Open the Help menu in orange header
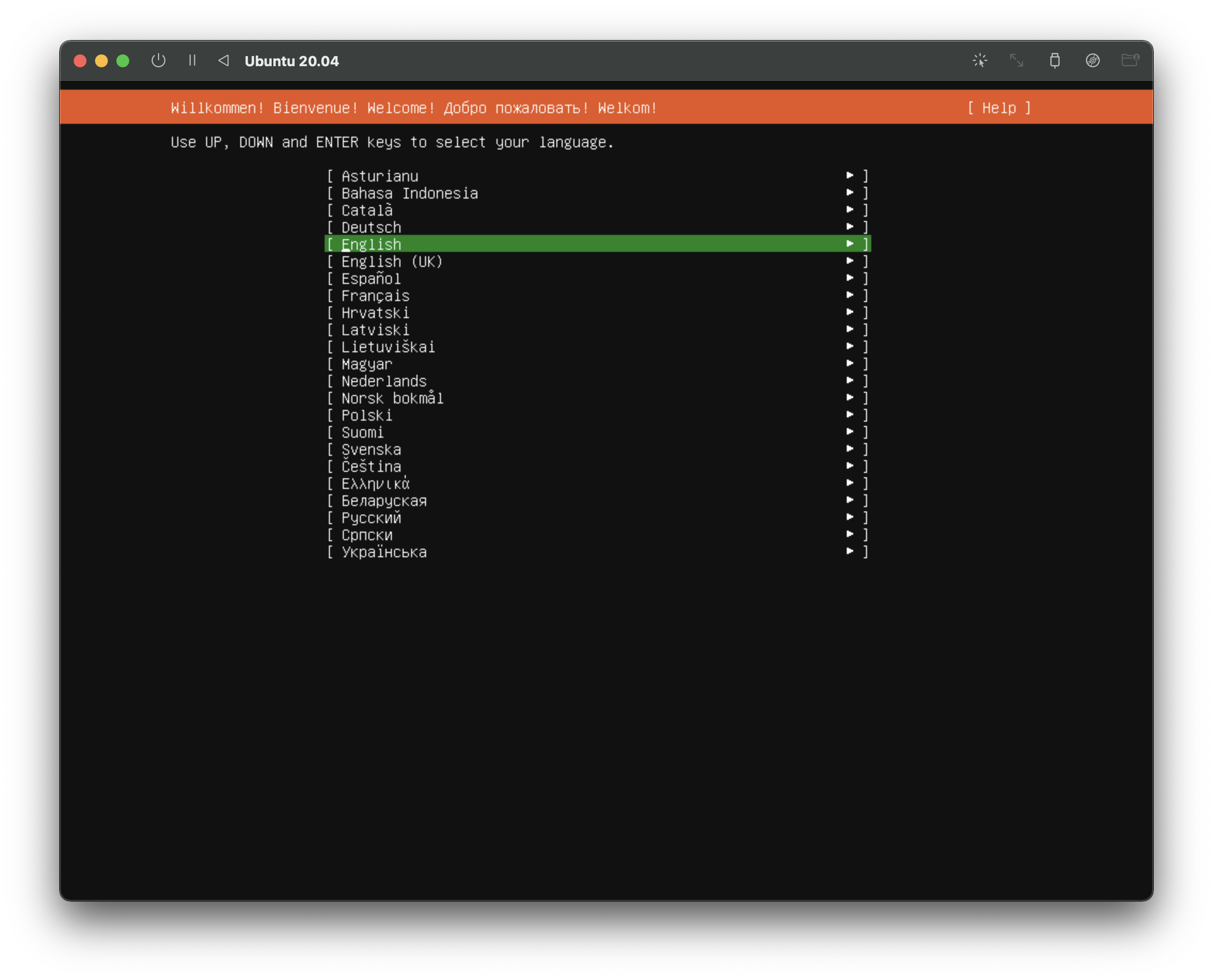Image resolution: width=1213 pixels, height=980 pixels. [998, 108]
